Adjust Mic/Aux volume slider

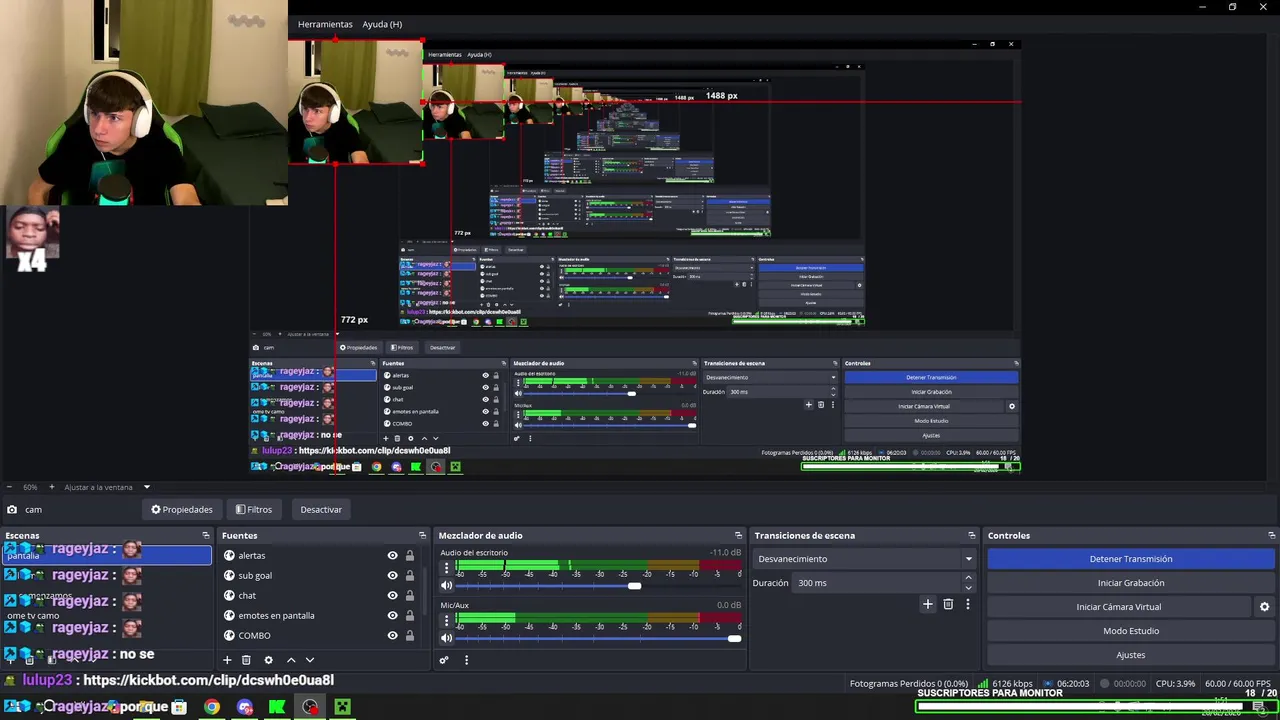[735, 638]
